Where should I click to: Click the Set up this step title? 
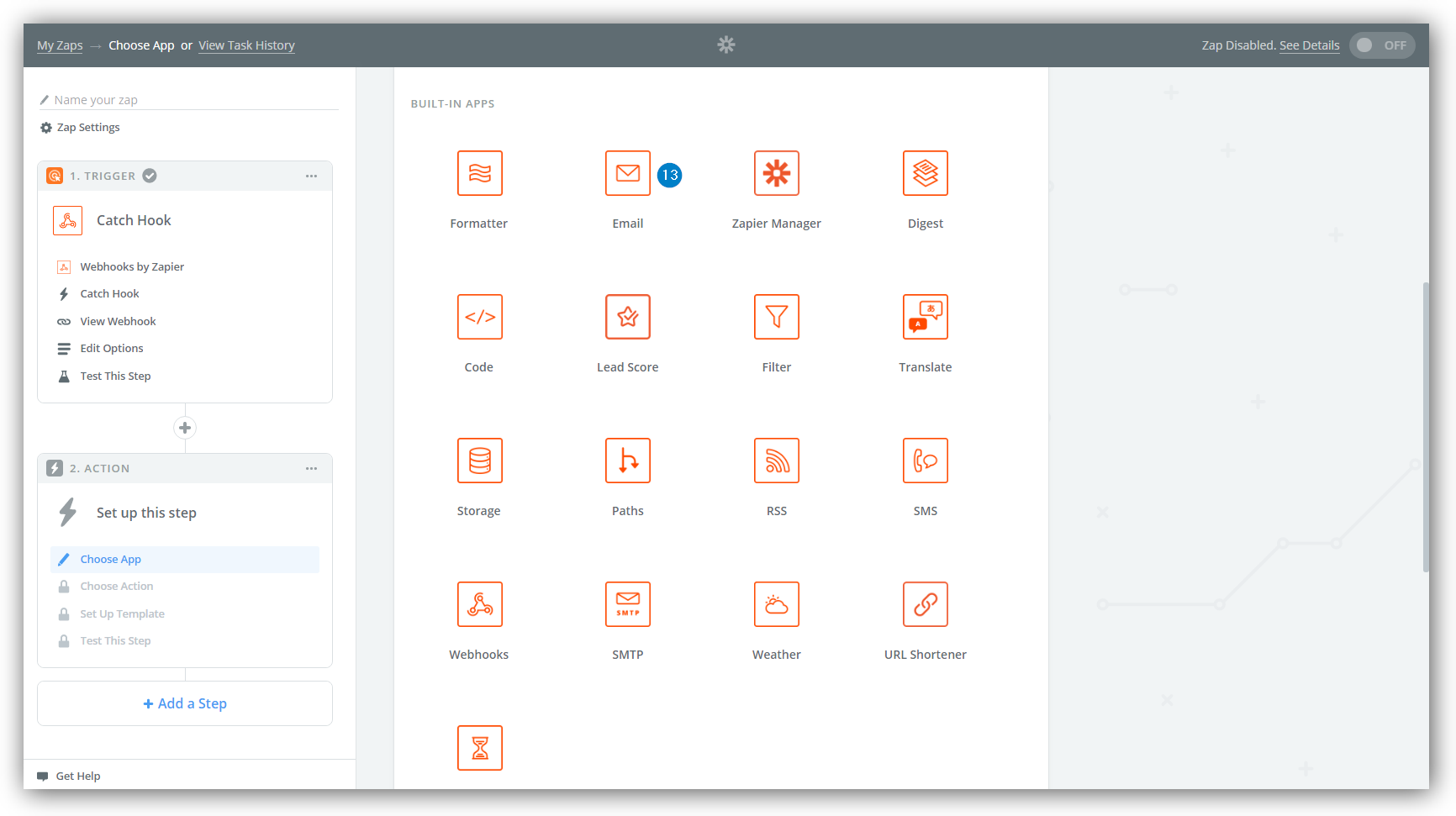click(x=146, y=513)
